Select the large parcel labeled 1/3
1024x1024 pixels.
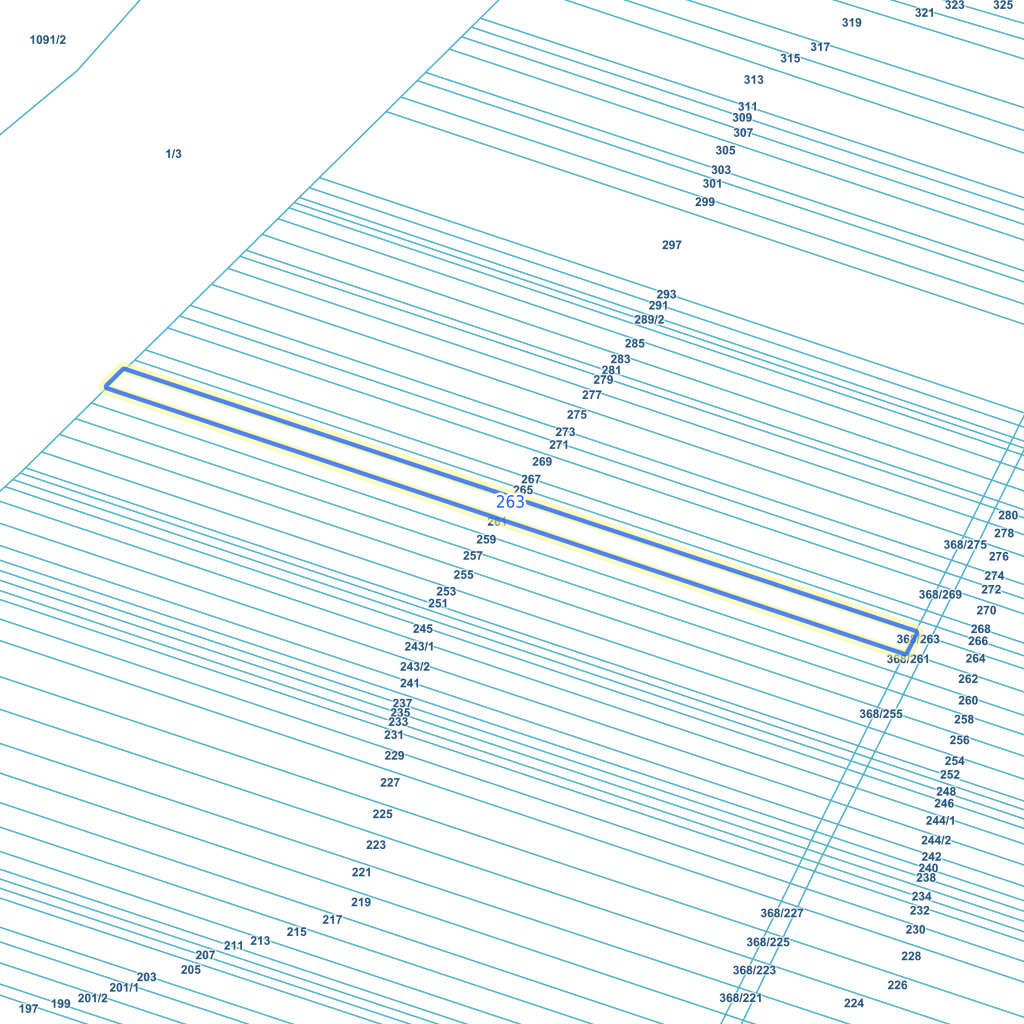[173, 154]
